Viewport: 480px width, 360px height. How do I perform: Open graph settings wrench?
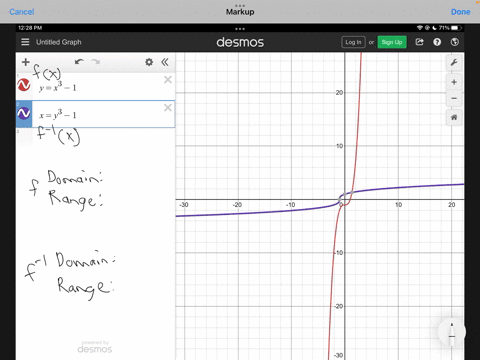pyautogui.click(x=454, y=62)
